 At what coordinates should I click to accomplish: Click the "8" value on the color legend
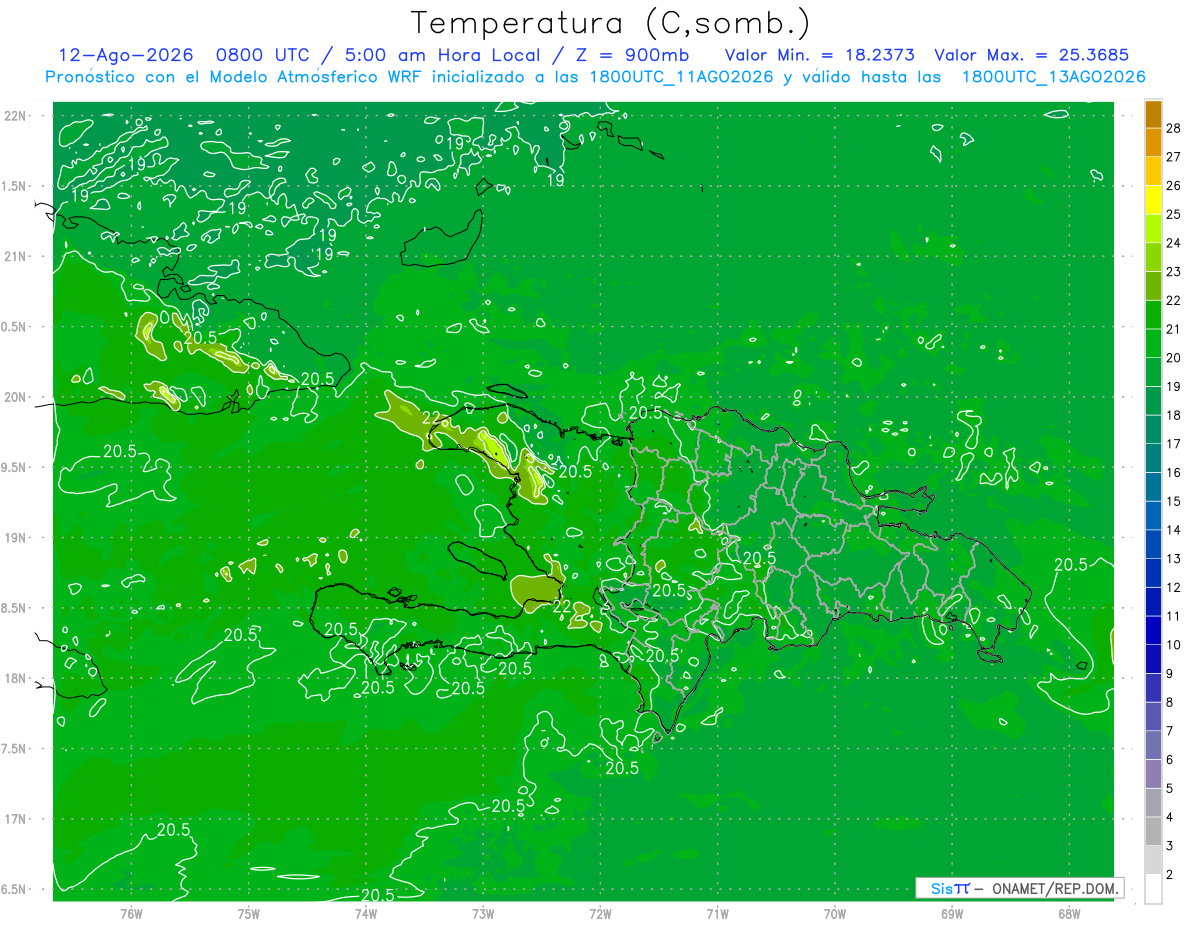pyautogui.click(x=1170, y=703)
